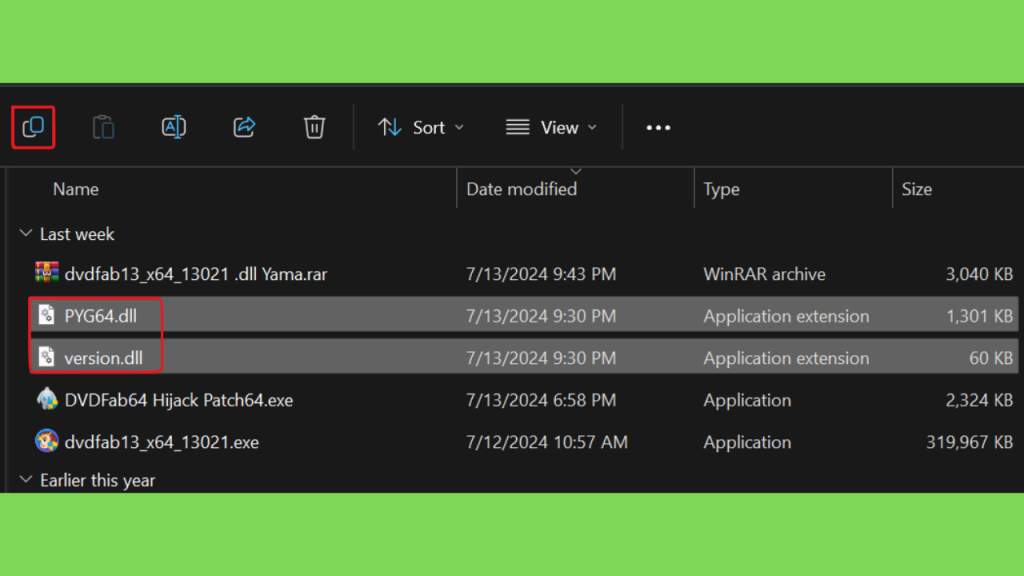Click the 7/13/2024 6:58 PM date cell

[541, 400]
